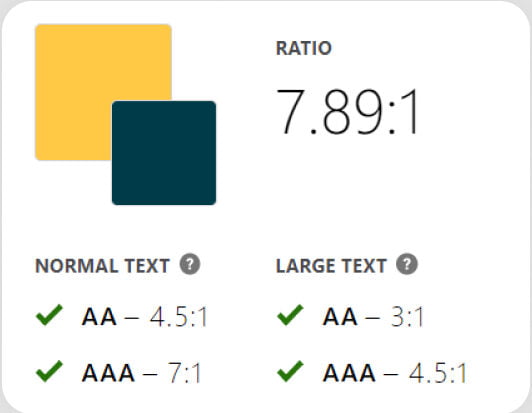
Task: Click the Large Text AAA 4.5:1 checkmark
Action: point(290,371)
